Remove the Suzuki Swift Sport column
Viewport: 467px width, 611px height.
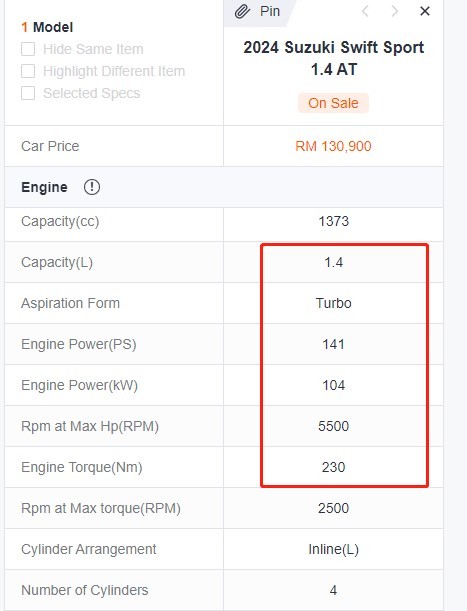(x=425, y=11)
